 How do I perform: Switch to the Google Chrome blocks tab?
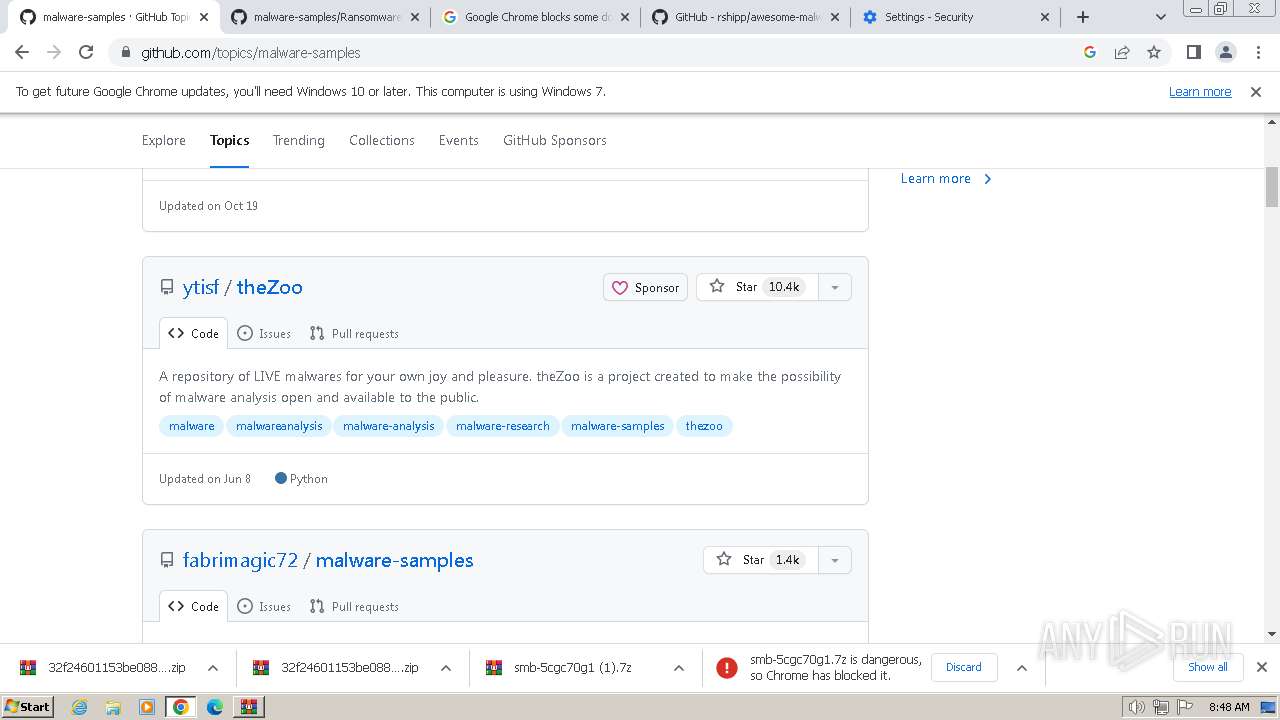click(536, 17)
